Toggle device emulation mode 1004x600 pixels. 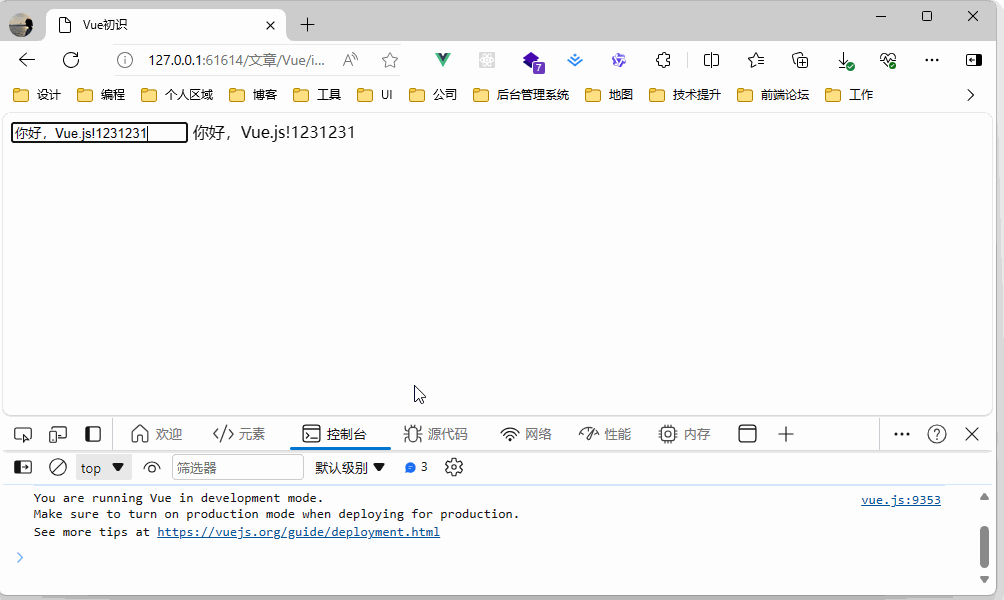point(57,434)
